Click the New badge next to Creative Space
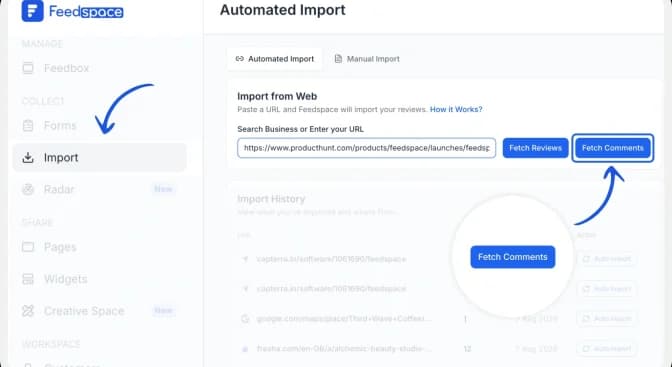The image size is (672, 367). click(x=163, y=310)
